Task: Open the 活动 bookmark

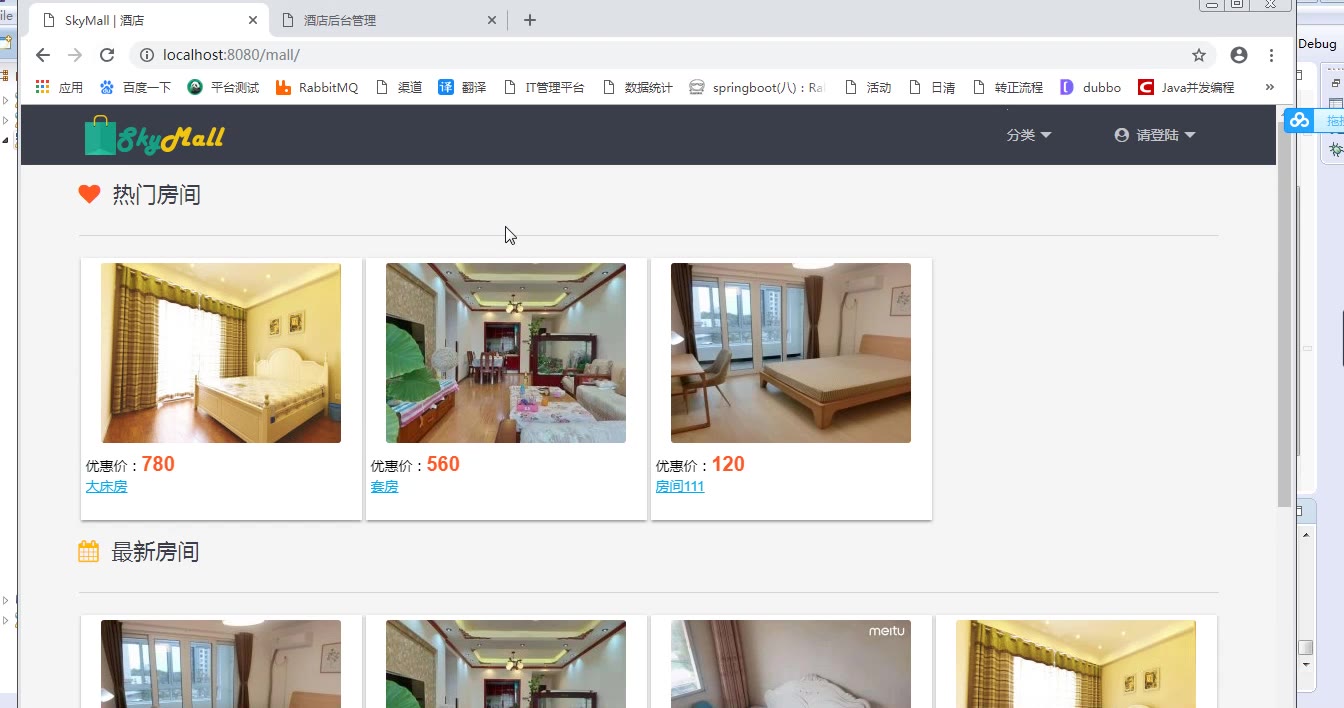Action: [x=867, y=87]
